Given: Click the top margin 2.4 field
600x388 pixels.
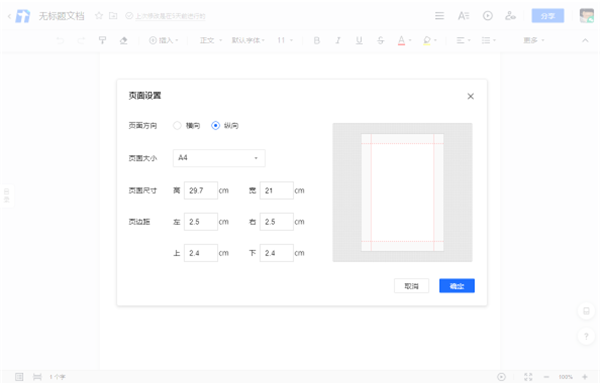Looking at the screenshot, I should click(x=201, y=253).
